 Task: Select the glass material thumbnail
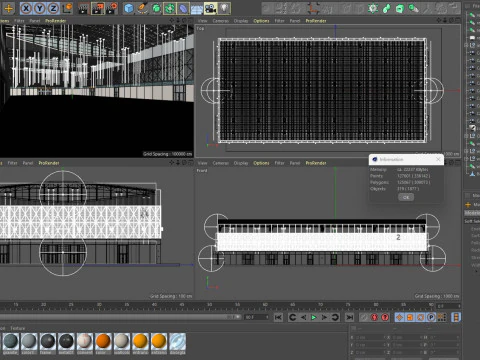[177, 341]
